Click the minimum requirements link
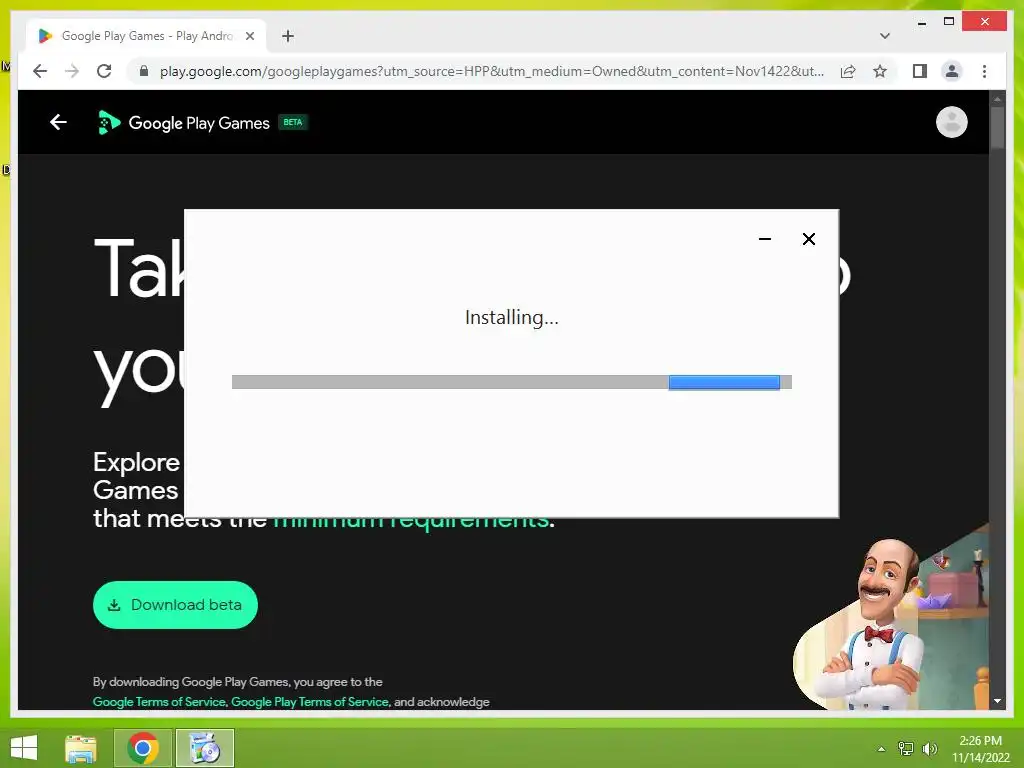This screenshot has height=768, width=1024. pos(411,524)
